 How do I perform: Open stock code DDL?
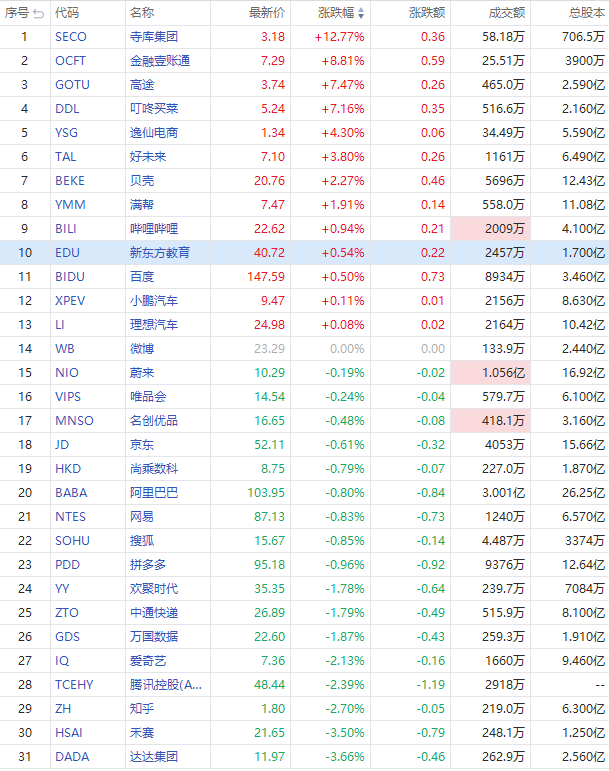(67, 109)
